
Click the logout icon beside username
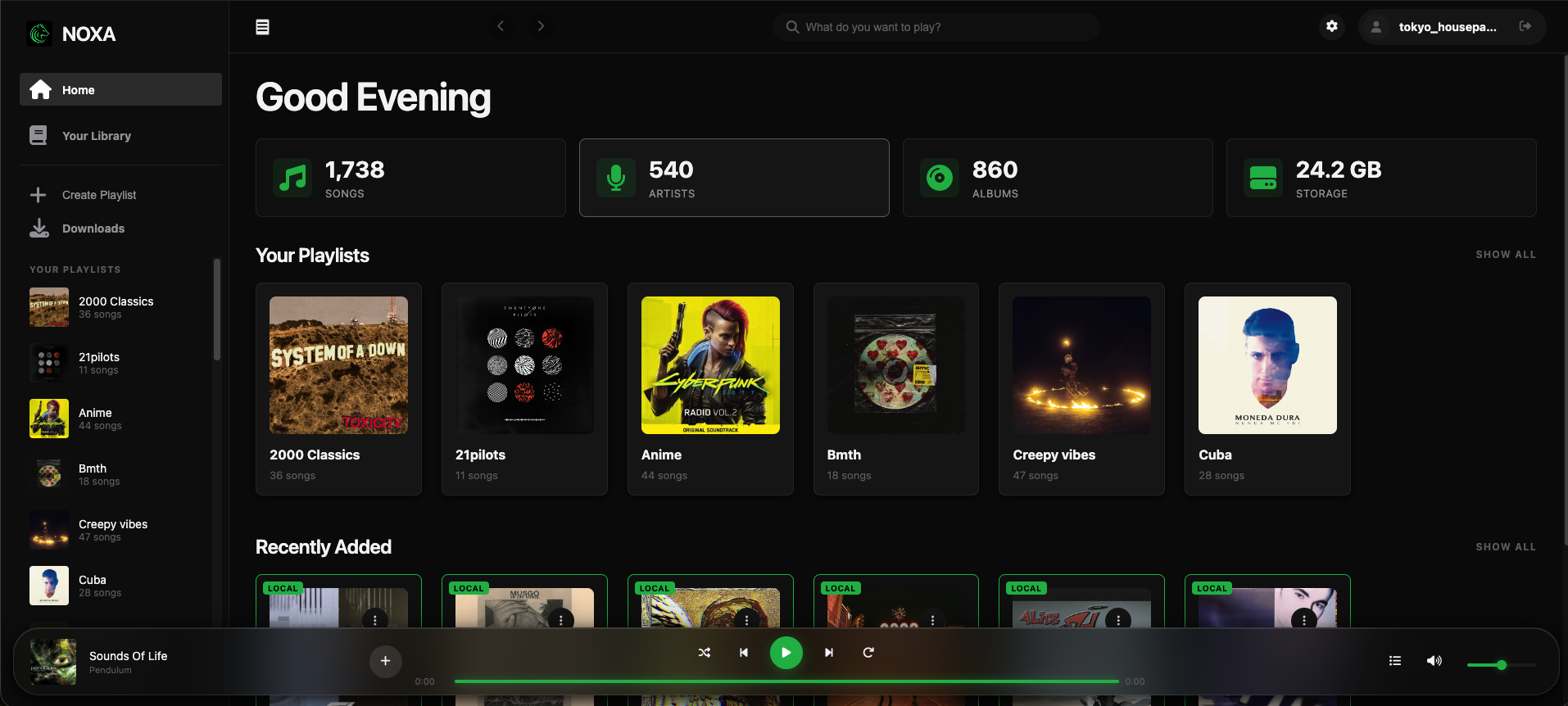(1525, 26)
